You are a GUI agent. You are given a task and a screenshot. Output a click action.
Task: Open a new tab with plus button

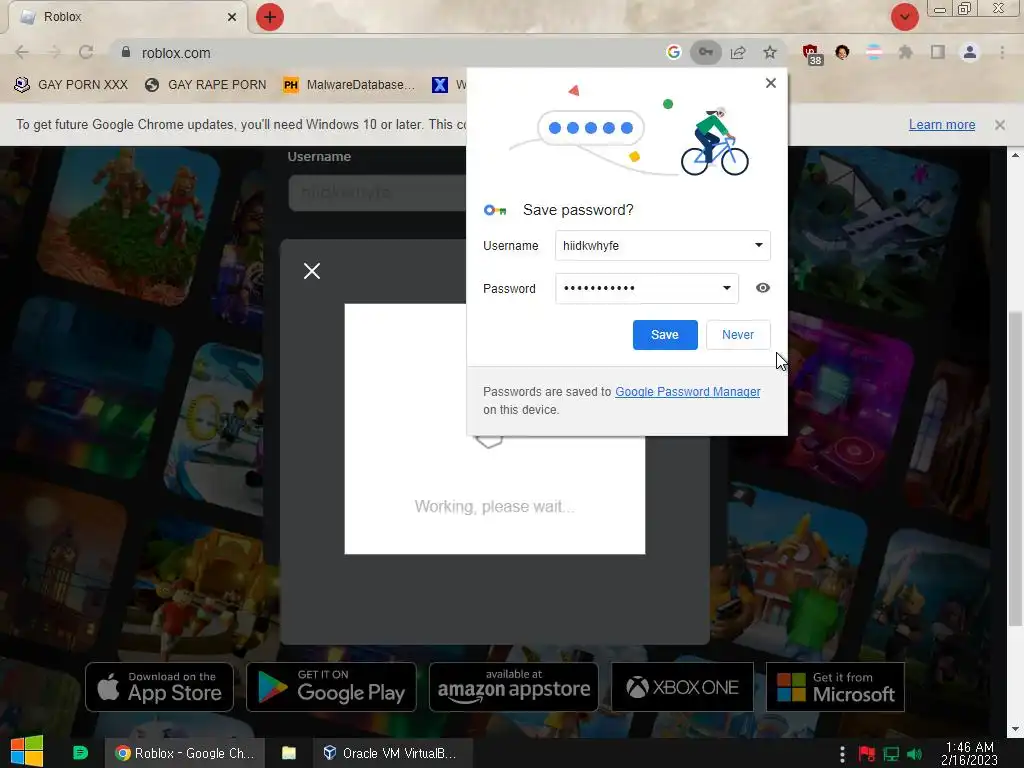tap(270, 17)
